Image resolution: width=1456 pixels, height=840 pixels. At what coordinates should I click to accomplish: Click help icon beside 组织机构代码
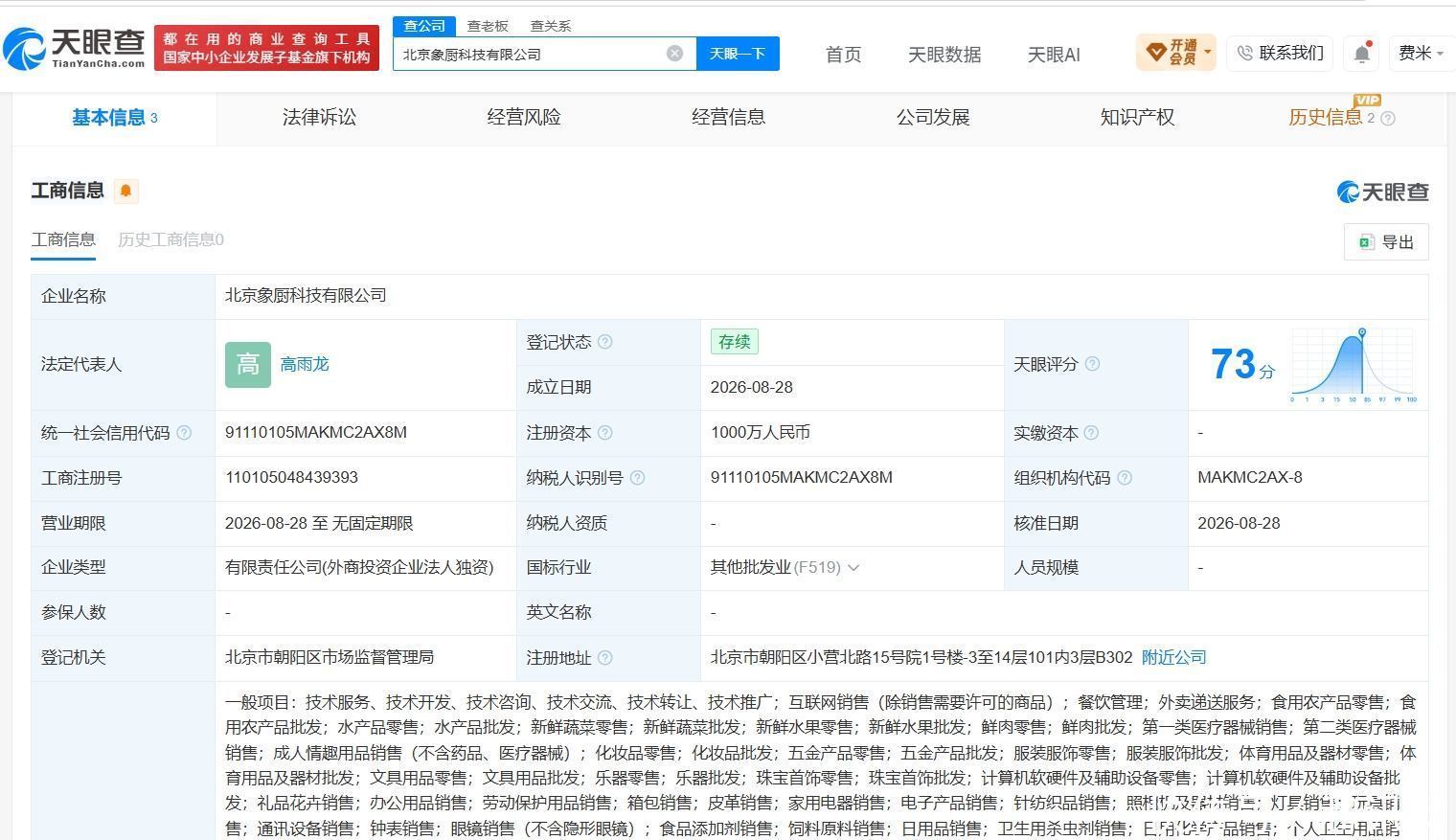point(1125,477)
